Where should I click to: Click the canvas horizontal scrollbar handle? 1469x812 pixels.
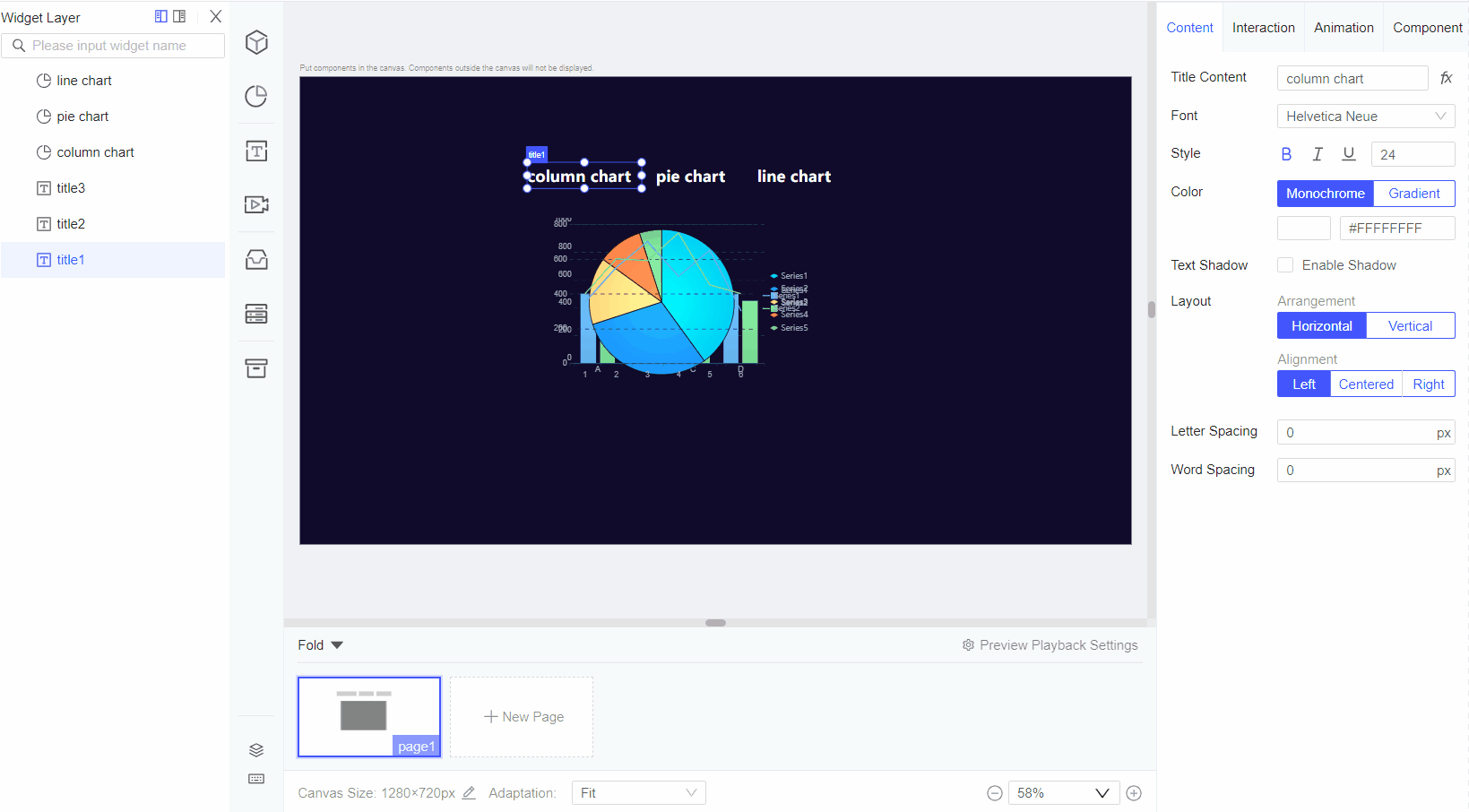[x=715, y=623]
